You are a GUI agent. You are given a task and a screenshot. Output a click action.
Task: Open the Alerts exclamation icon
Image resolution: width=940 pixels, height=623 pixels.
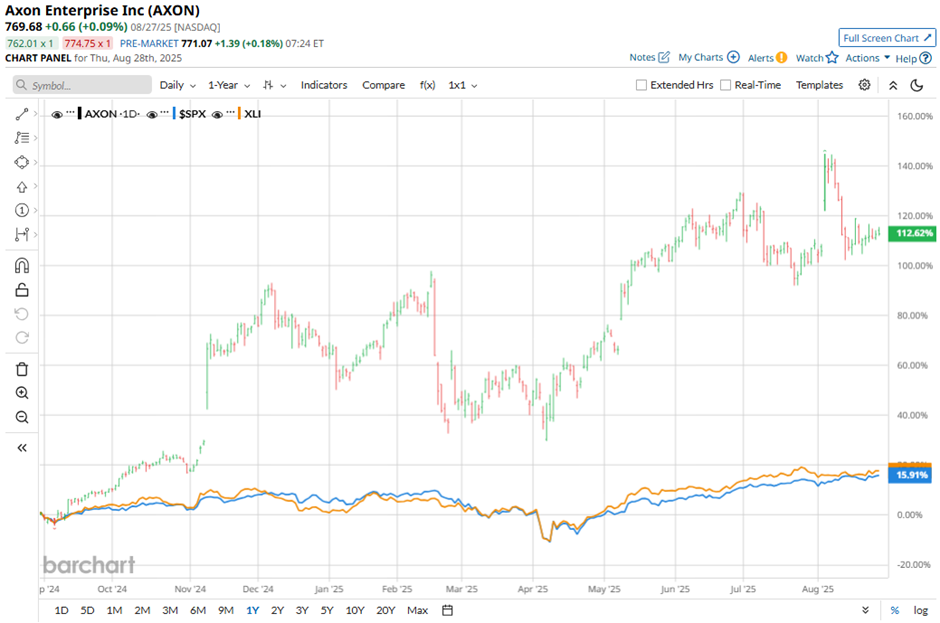pos(781,58)
